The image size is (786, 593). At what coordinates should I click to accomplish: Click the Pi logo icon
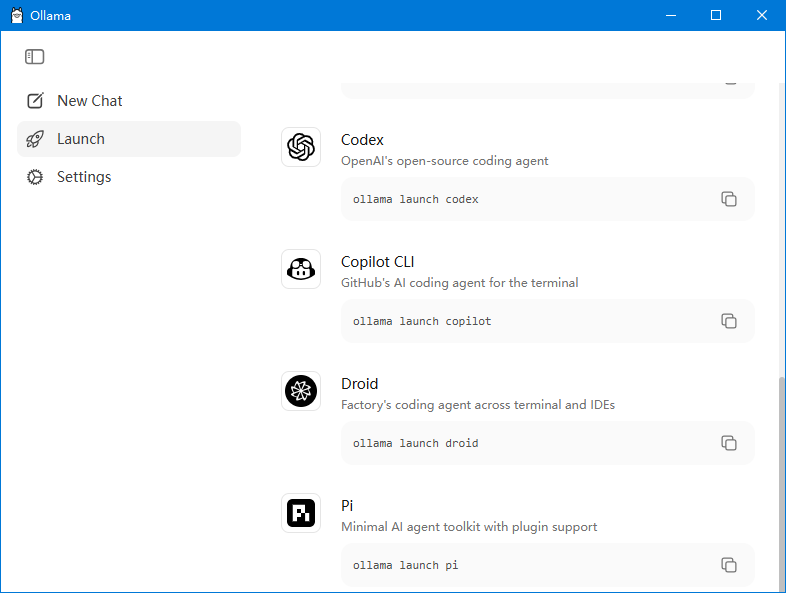pos(301,513)
